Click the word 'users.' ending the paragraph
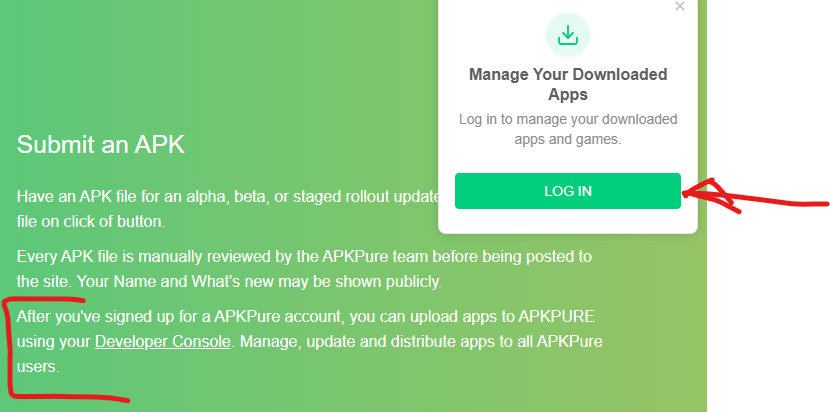The height and width of the screenshot is (412, 830). click(x=38, y=366)
